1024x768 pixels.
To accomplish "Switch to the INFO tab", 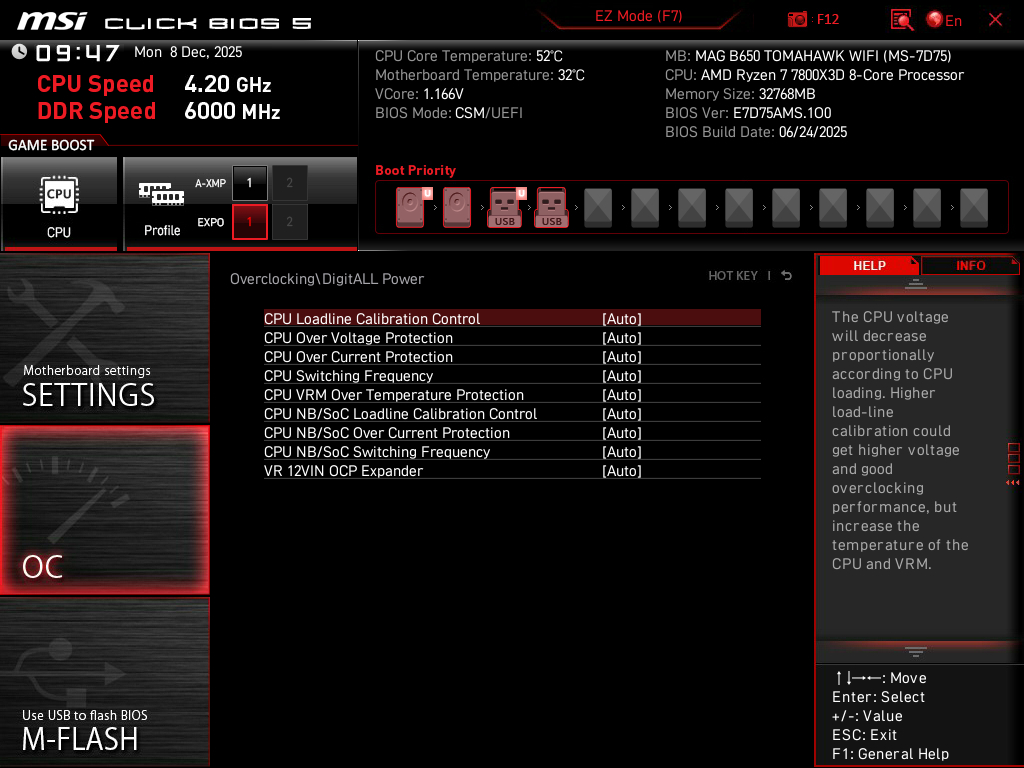I will click(x=970, y=266).
